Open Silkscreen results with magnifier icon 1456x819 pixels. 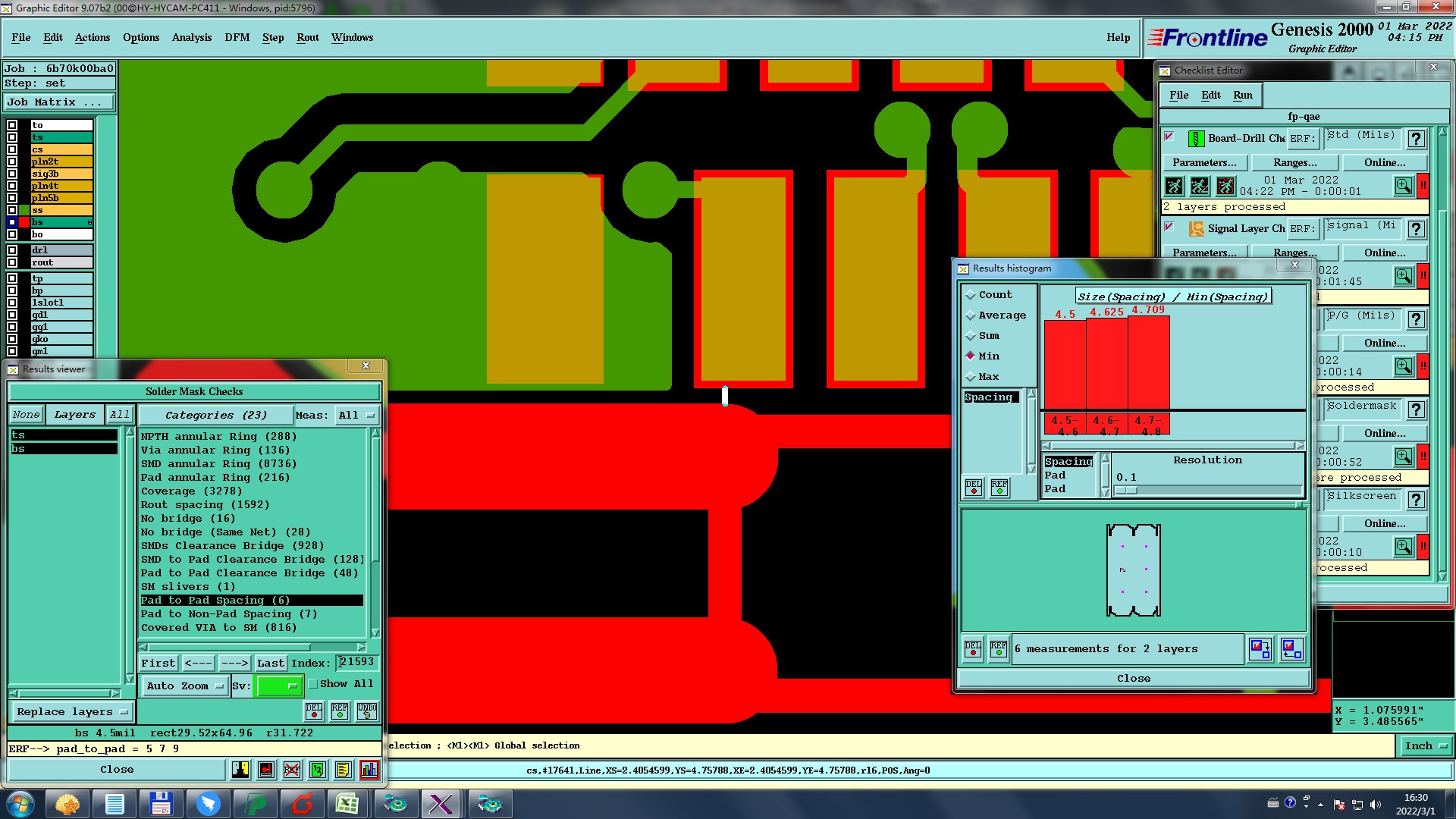point(1404,547)
